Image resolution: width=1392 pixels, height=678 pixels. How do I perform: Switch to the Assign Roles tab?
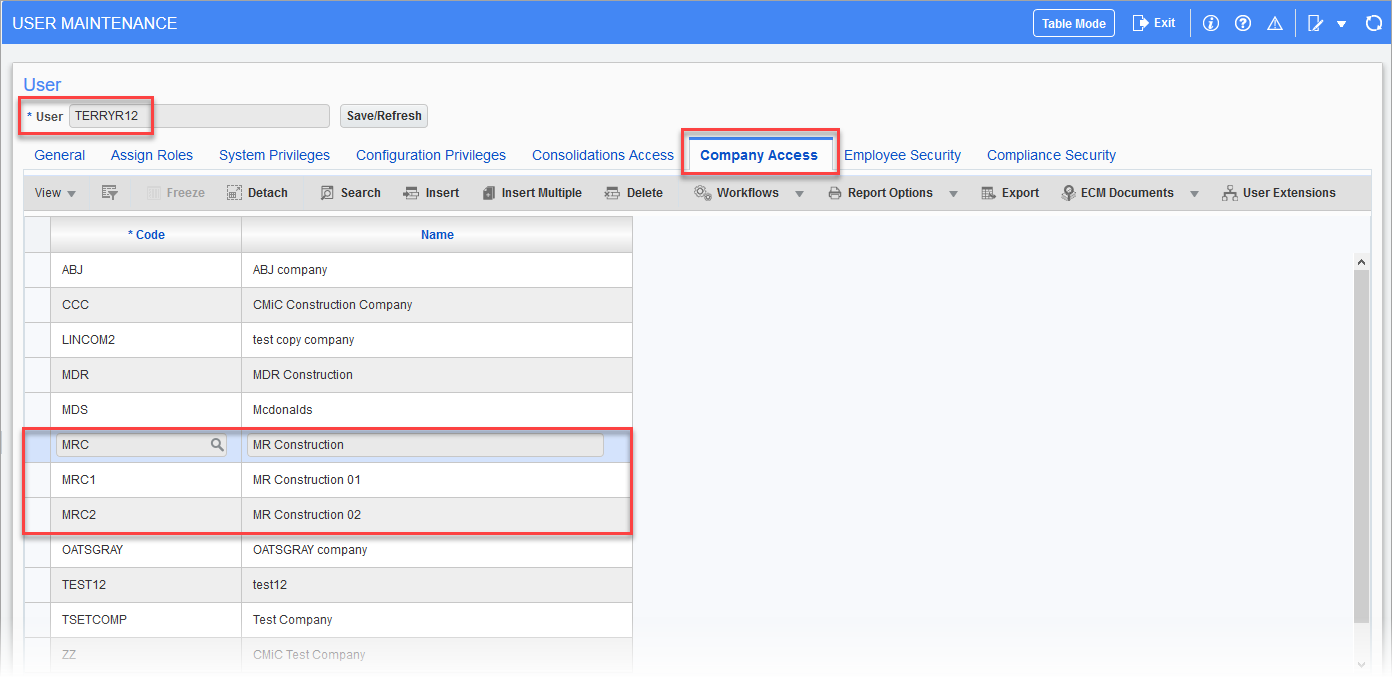coord(152,155)
